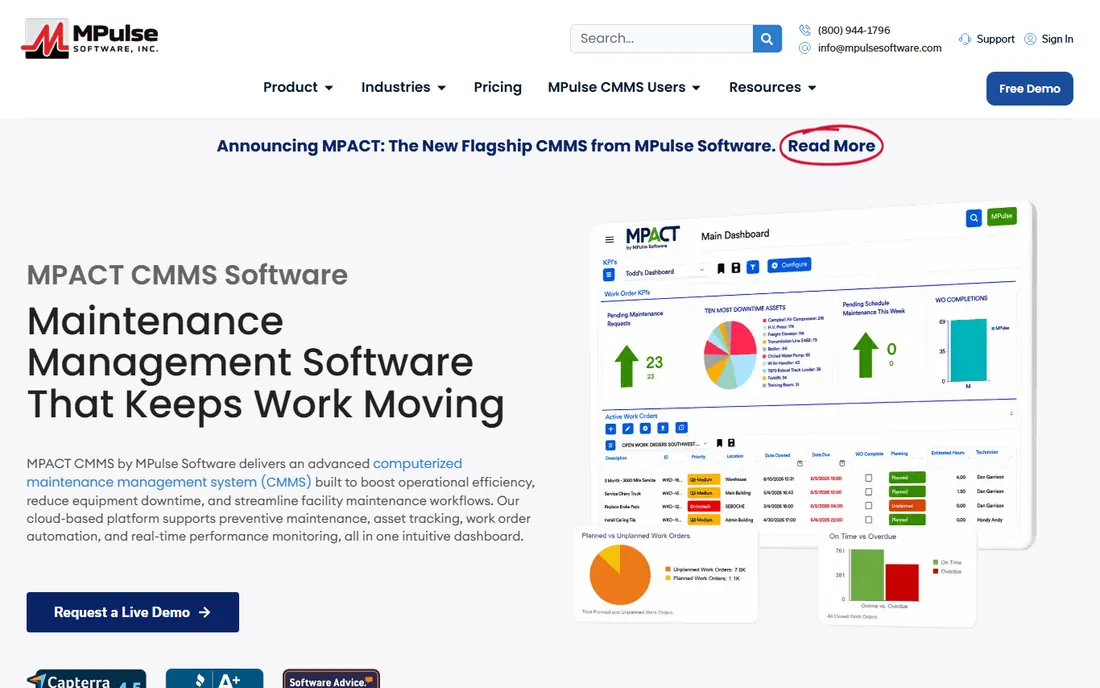This screenshot has height=688, width=1100.
Task: Click the plus icon under Active Work Orders
Action: [x=610, y=429]
